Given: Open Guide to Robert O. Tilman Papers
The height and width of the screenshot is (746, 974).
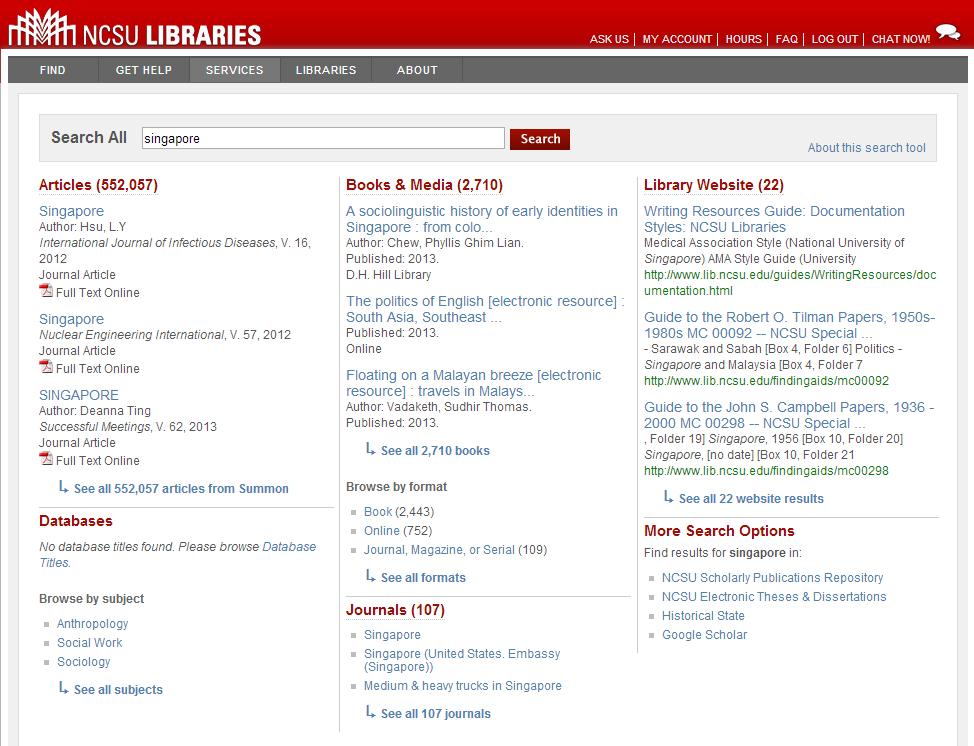Looking at the screenshot, I should 789,325.
